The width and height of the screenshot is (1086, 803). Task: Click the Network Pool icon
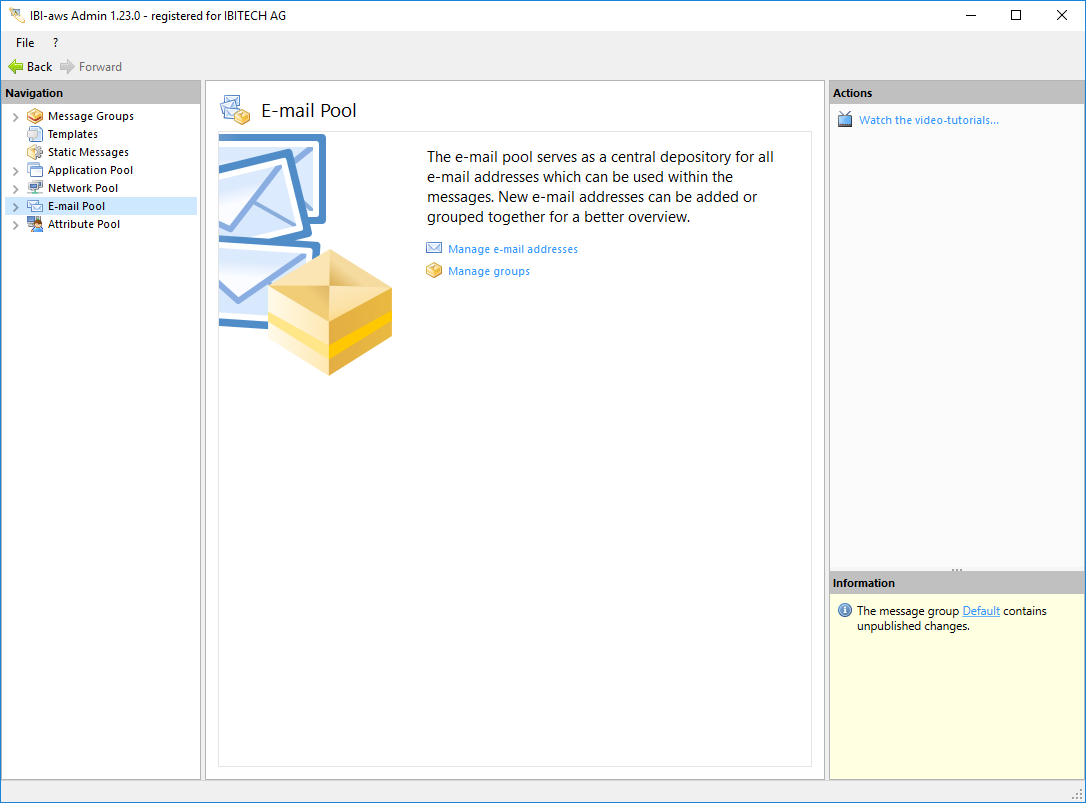click(35, 188)
